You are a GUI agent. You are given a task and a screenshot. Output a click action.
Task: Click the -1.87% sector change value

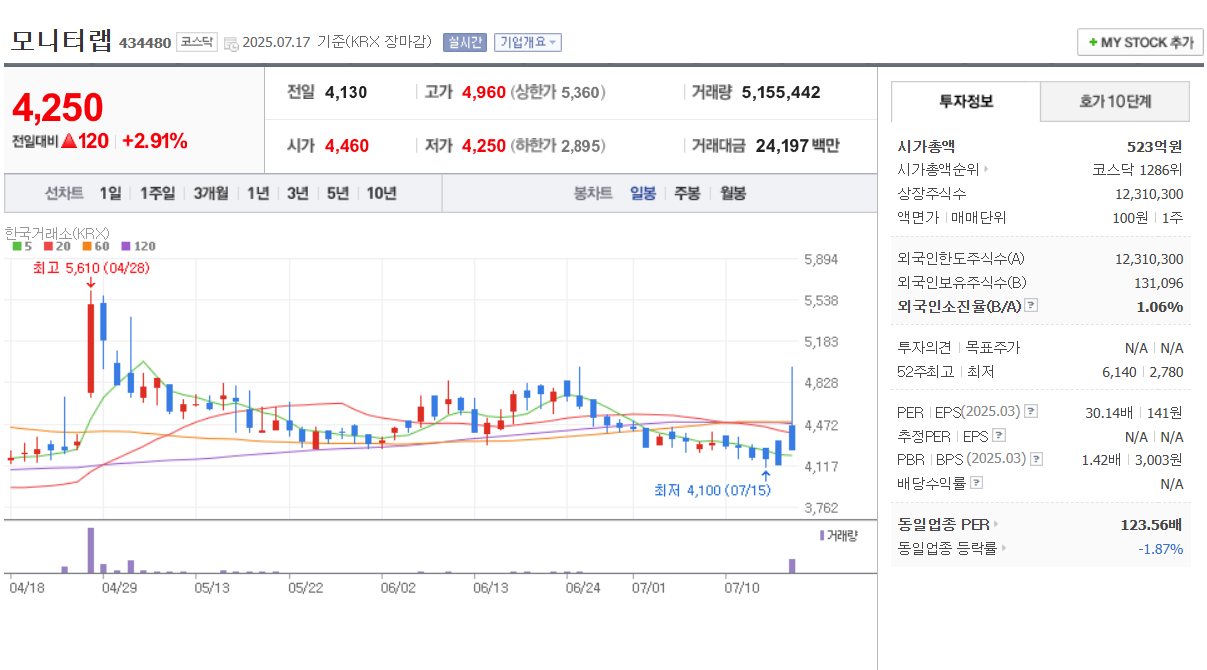[1161, 549]
